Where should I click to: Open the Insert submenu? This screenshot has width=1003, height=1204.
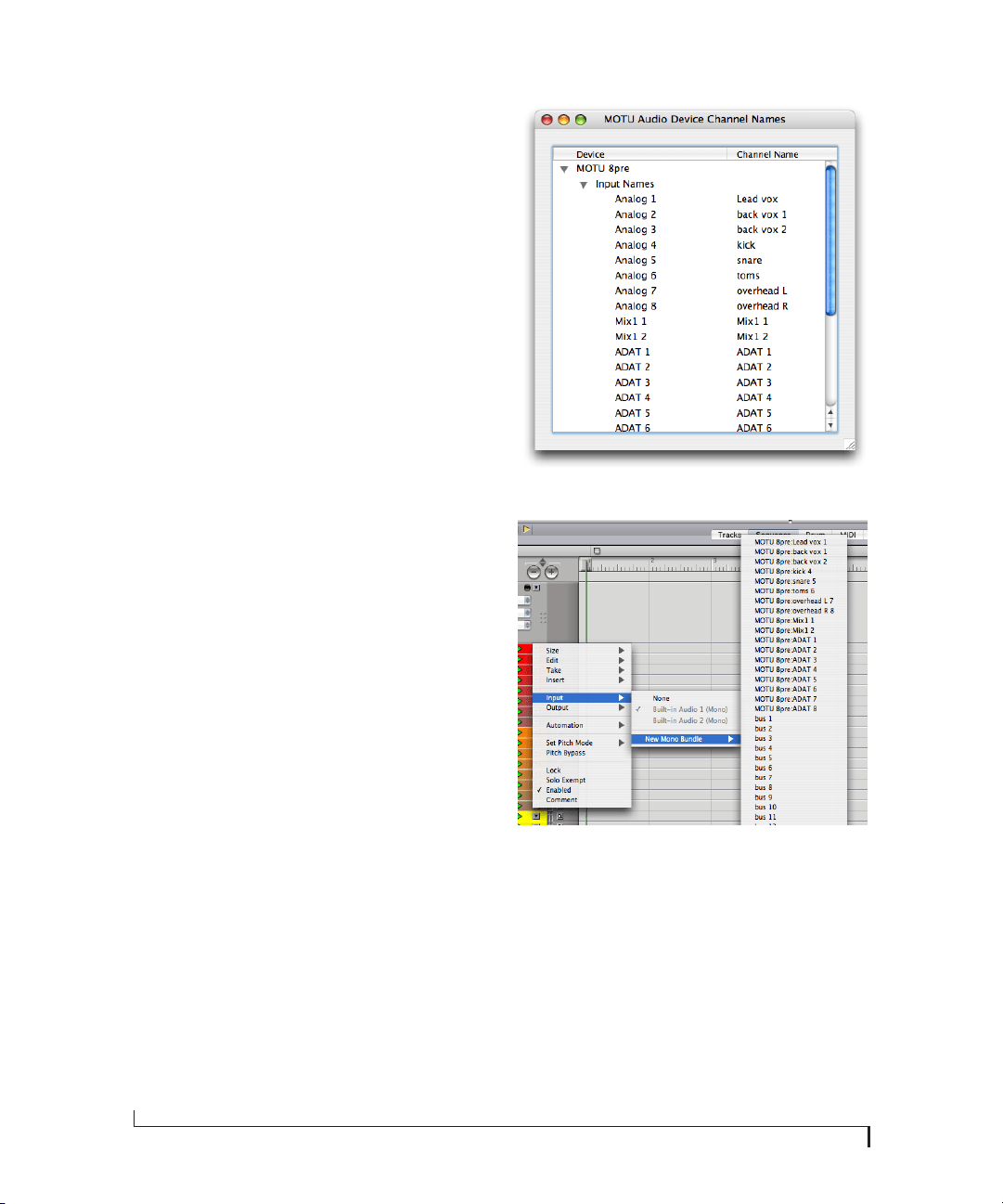click(582, 680)
